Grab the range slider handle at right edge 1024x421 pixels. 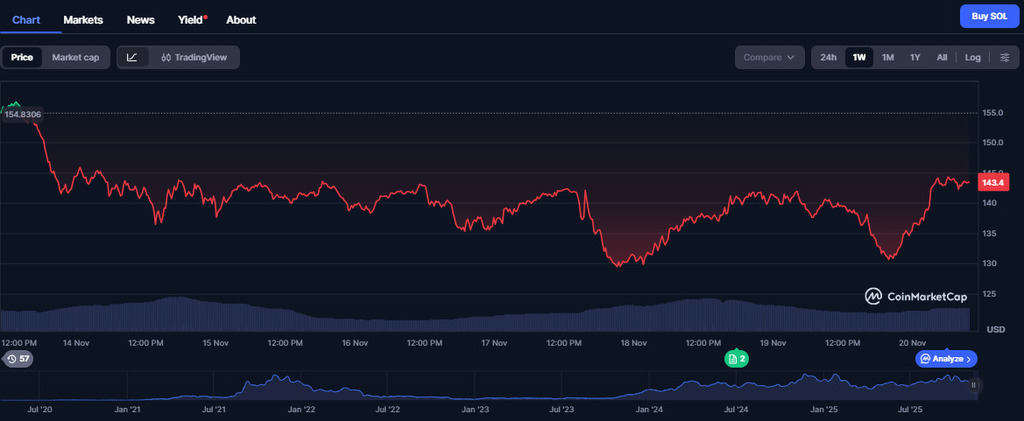click(x=973, y=385)
